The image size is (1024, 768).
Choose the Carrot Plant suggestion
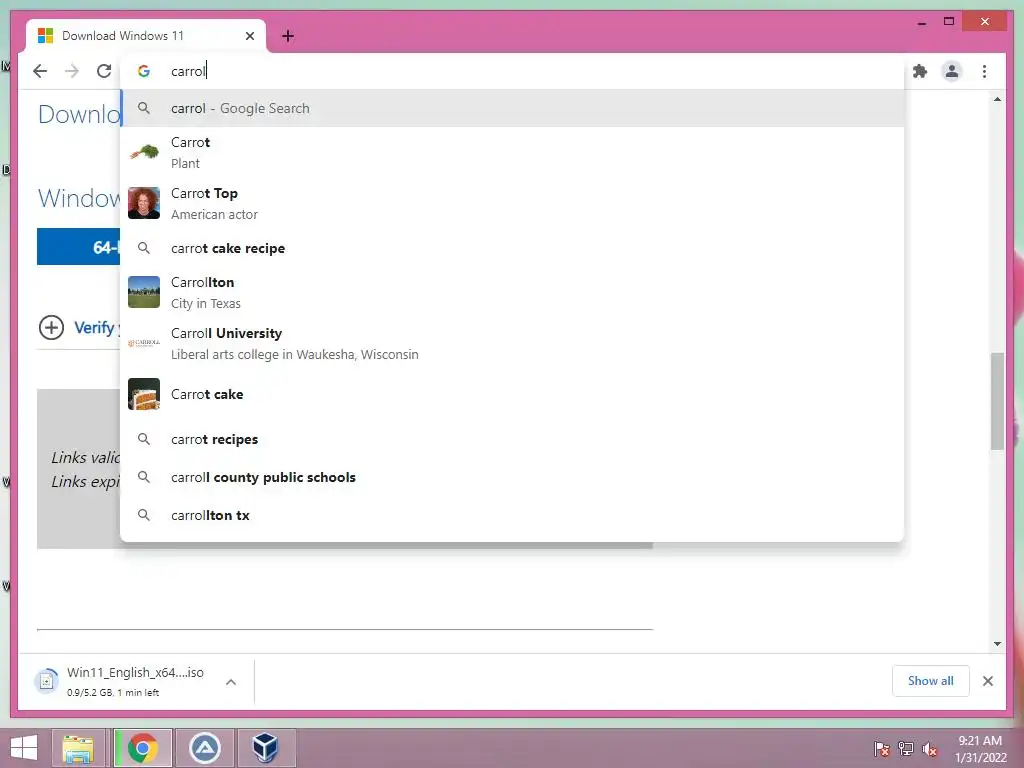[512, 152]
